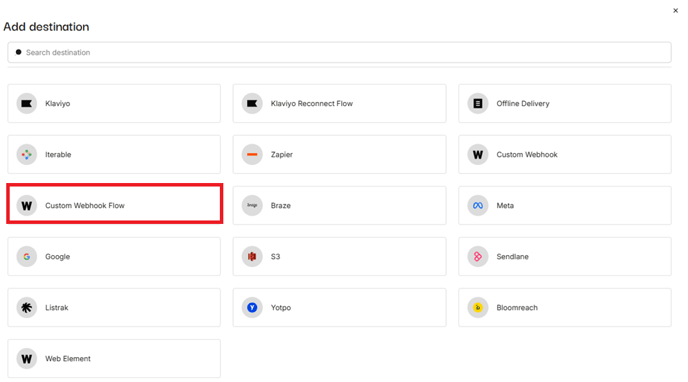Pick the Offline Delivery destination
Image resolution: width=688 pixels, height=382 pixels.
click(x=565, y=104)
